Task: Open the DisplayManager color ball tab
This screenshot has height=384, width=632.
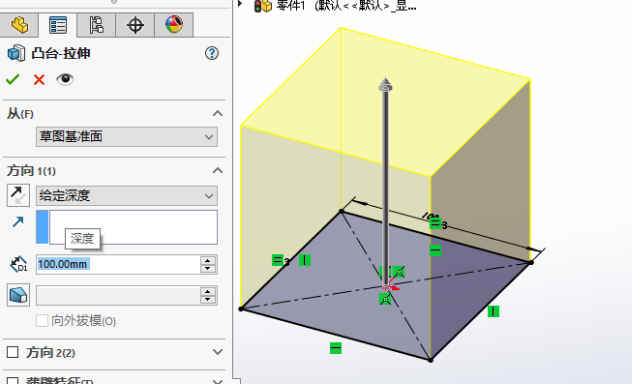Action: pos(174,25)
